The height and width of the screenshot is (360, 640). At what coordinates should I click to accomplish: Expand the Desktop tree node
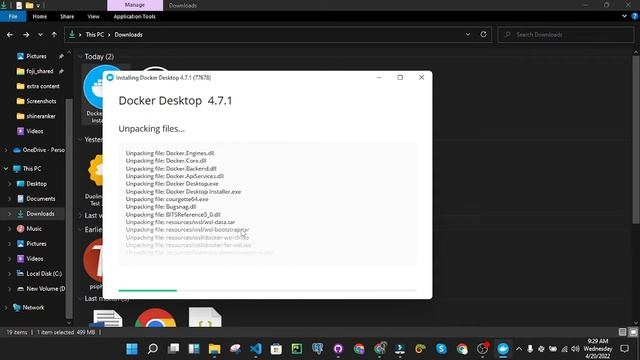tap(9, 184)
